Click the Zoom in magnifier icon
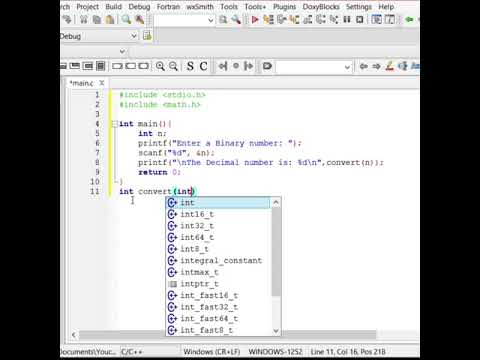480x360 pixels. click(x=160, y=66)
